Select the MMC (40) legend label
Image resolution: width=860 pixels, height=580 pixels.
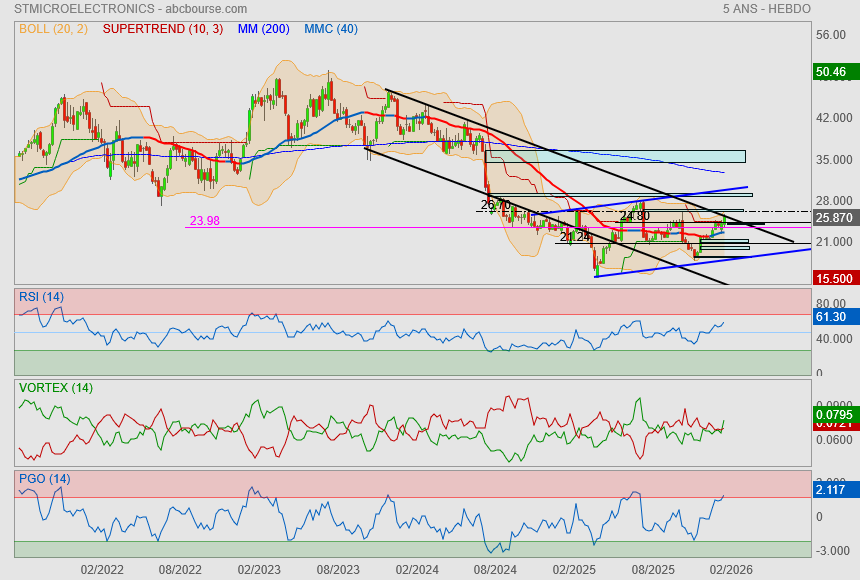click(x=330, y=29)
